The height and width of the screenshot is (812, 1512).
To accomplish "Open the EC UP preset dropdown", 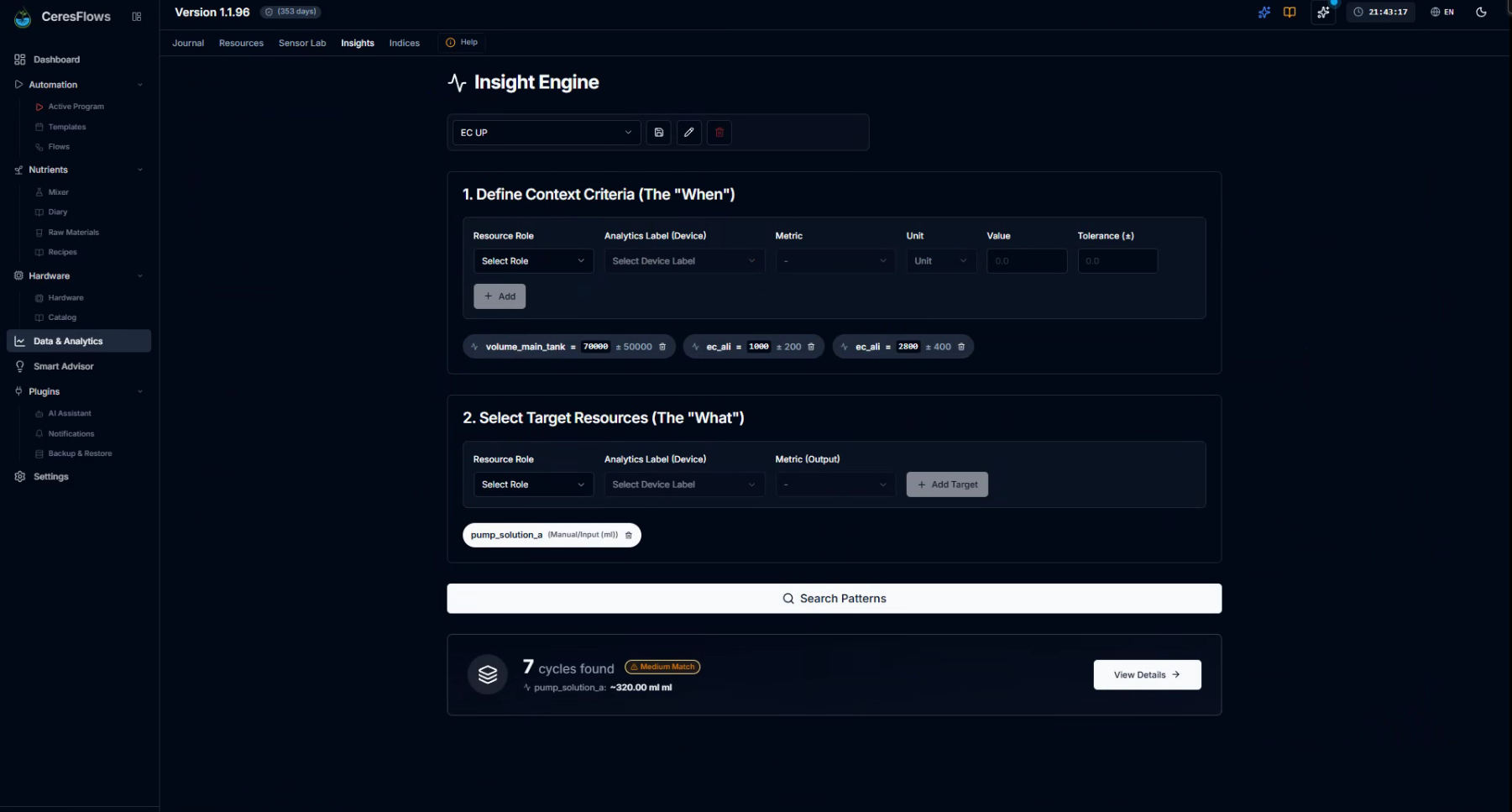I will [547, 133].
